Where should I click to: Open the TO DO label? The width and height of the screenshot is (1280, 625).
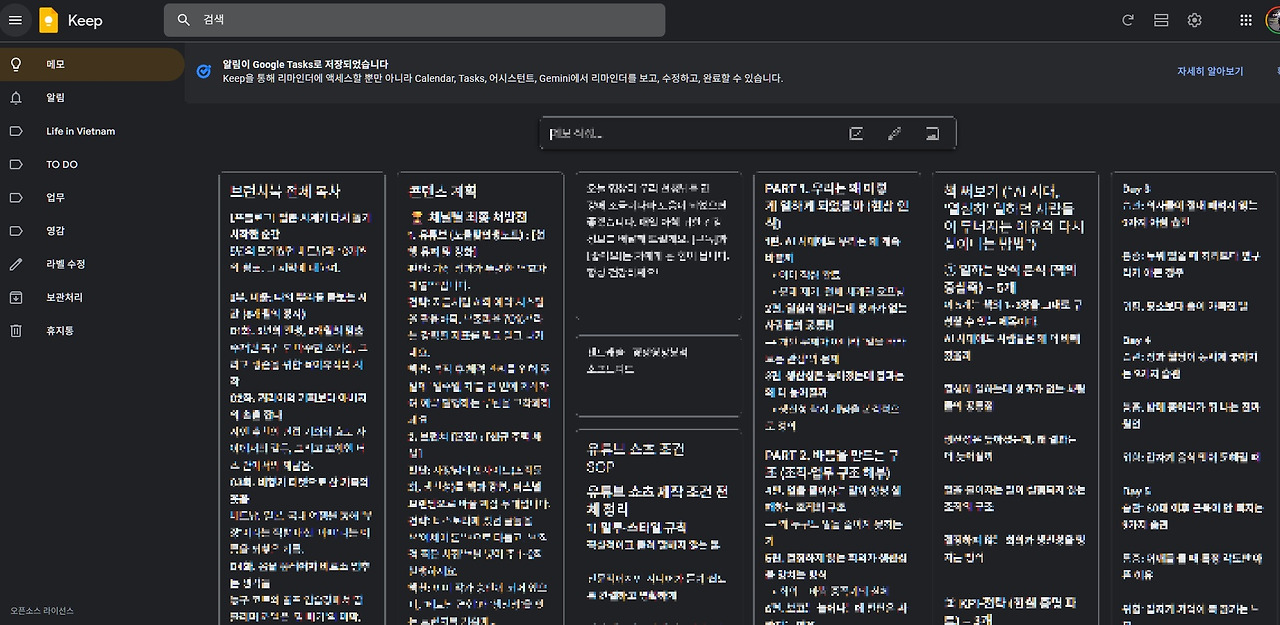pyautogui.click(x=60, y=164)
